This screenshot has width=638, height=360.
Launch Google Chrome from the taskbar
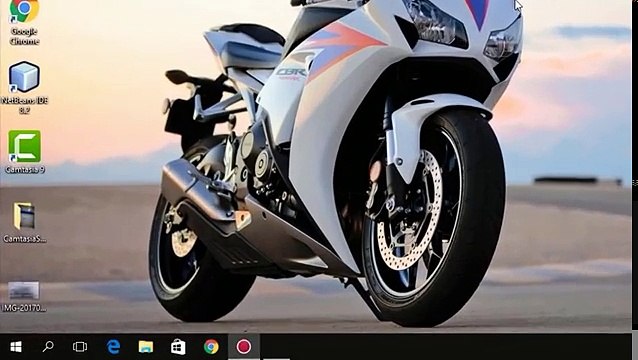pyautogui.click(x=211, y=347)
